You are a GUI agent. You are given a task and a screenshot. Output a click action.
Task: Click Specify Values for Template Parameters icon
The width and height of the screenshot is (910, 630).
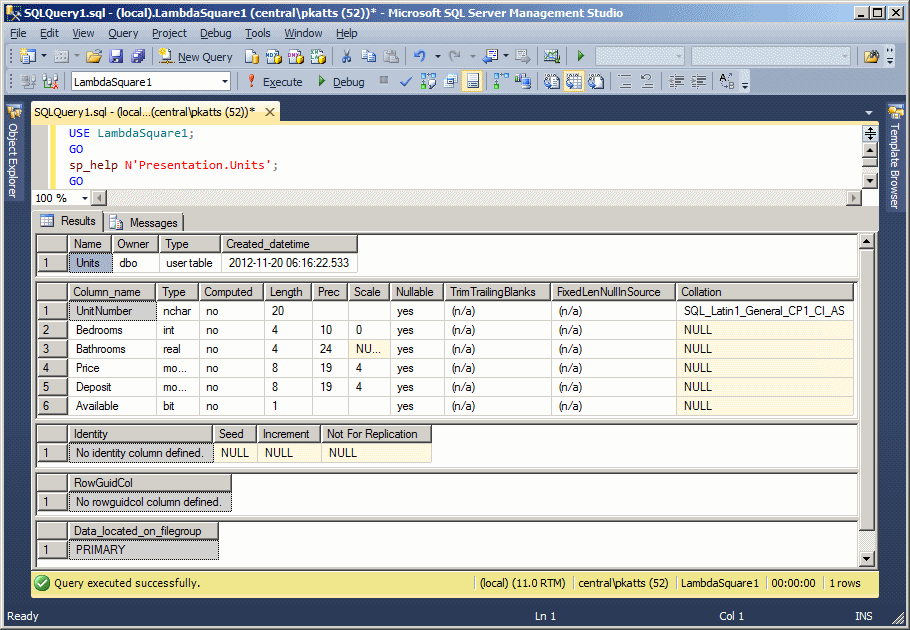[727, 82]
